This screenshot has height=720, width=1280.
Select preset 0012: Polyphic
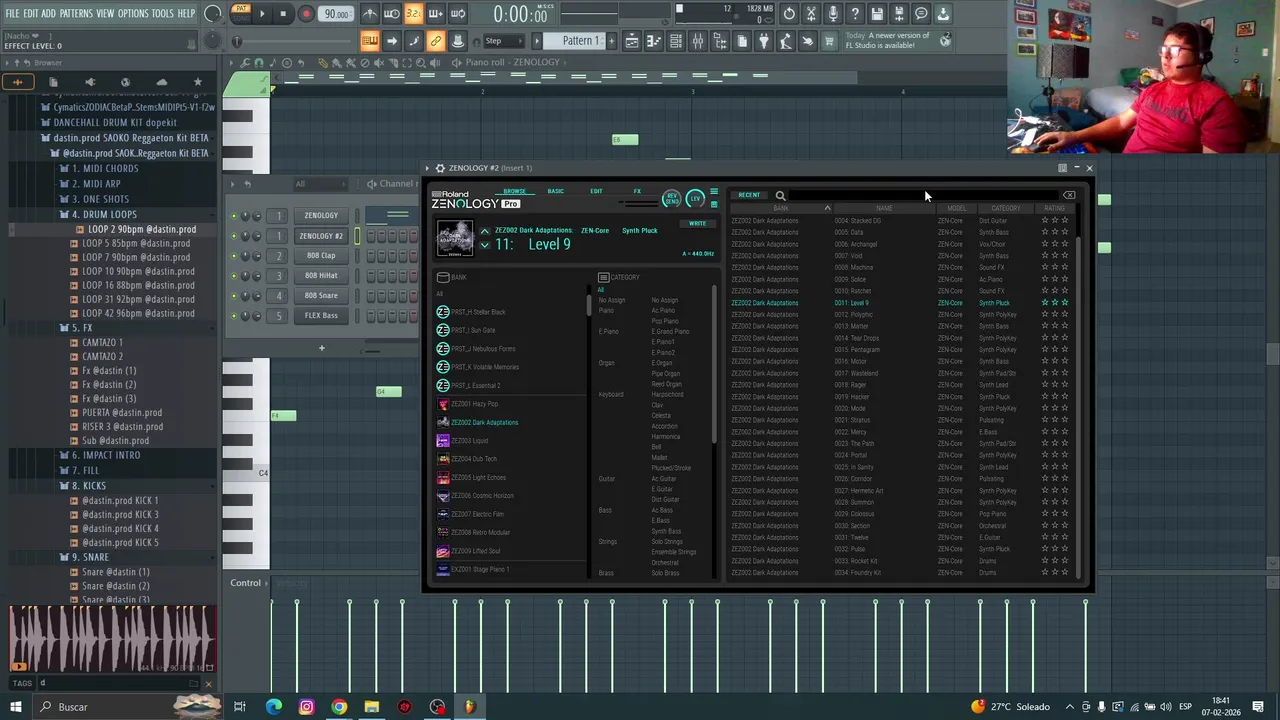[854, 315]
